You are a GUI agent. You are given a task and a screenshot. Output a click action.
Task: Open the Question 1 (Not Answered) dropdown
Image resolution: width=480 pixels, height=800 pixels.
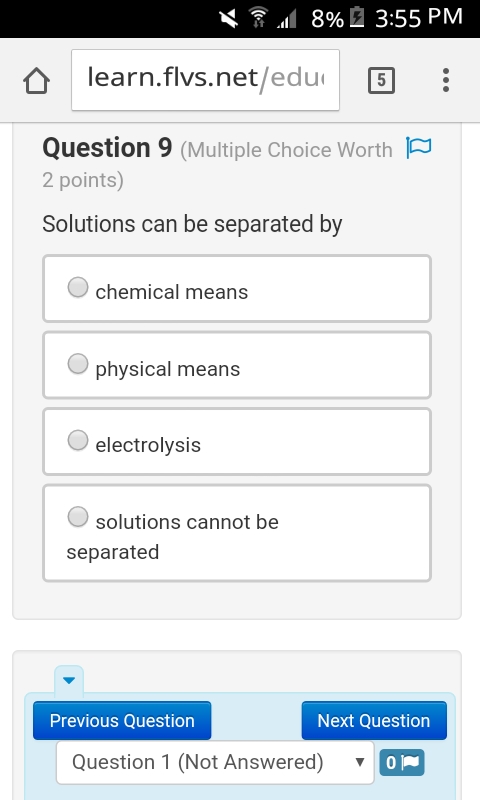215,763
